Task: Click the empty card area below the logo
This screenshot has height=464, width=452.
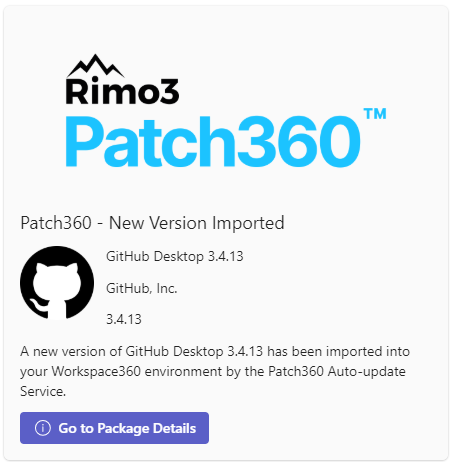Action: point(226,190)
